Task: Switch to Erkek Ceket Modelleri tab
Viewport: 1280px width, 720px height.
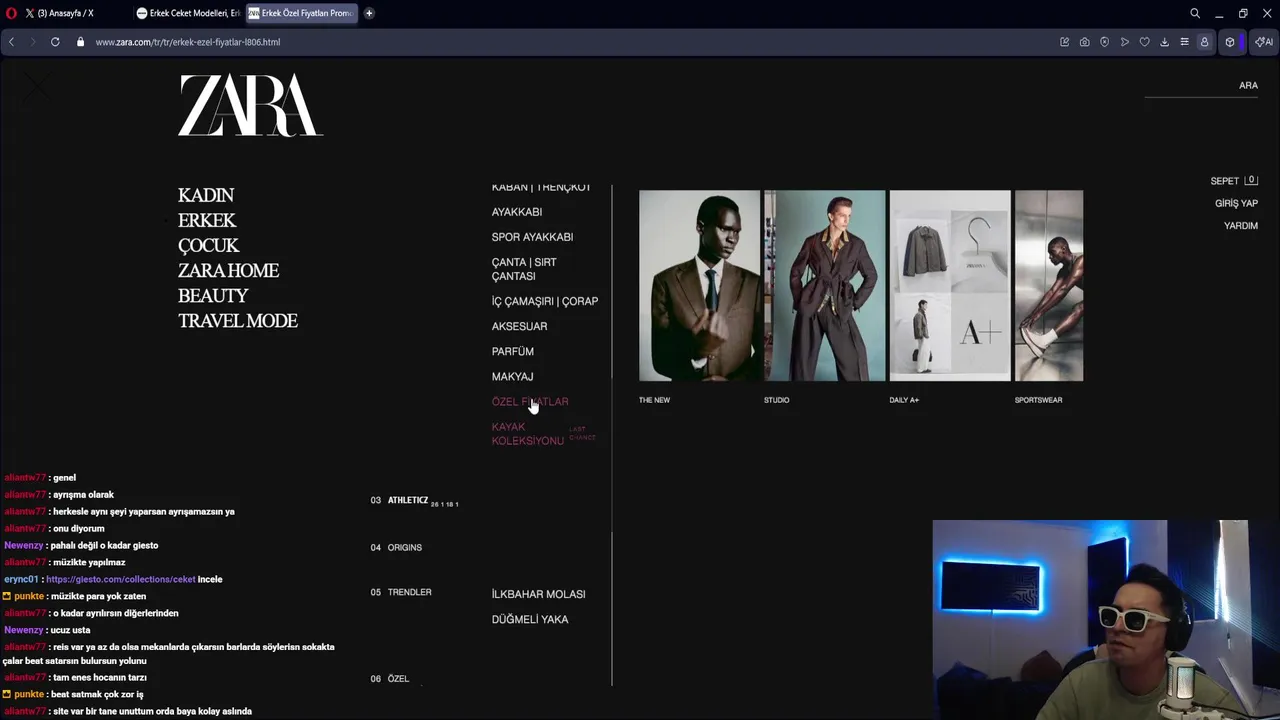Action: (188, 13)
